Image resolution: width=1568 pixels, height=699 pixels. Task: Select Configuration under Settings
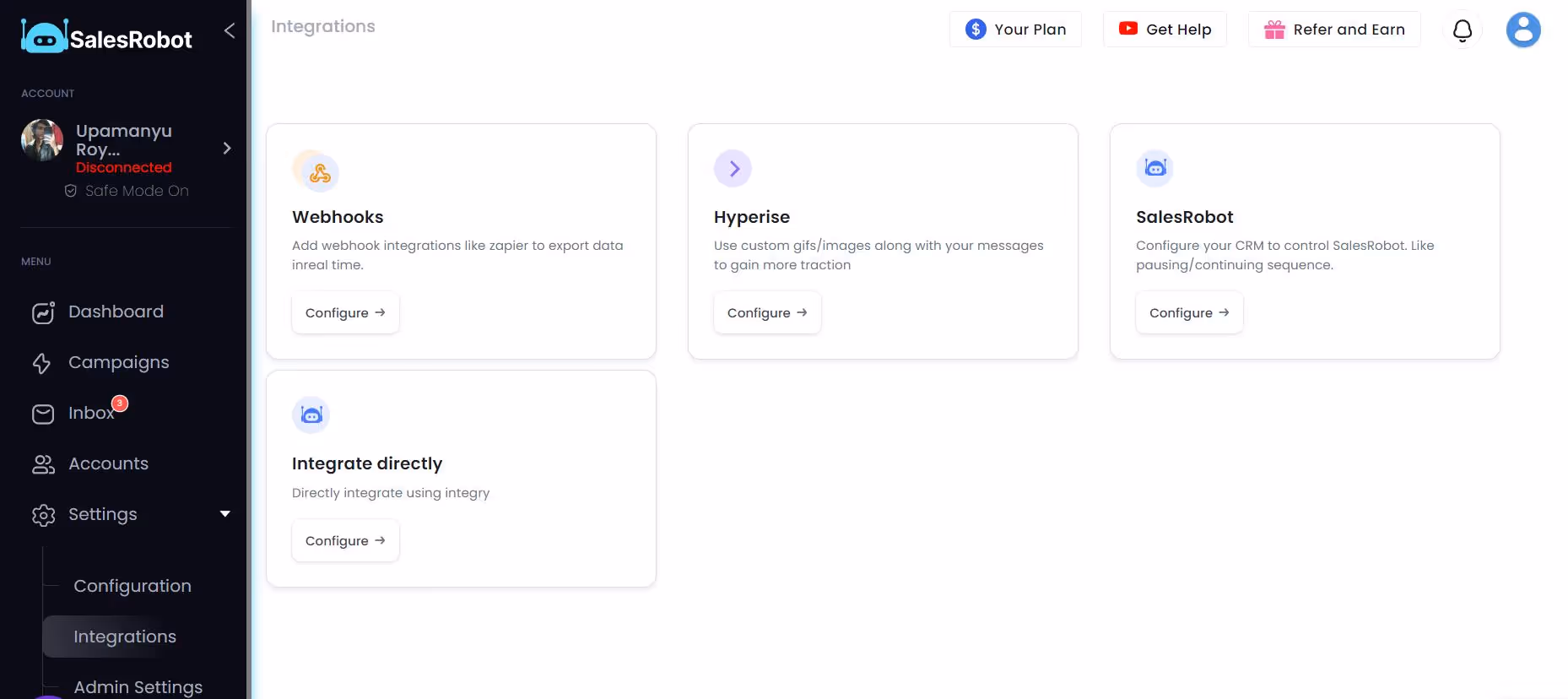(132, 586)
